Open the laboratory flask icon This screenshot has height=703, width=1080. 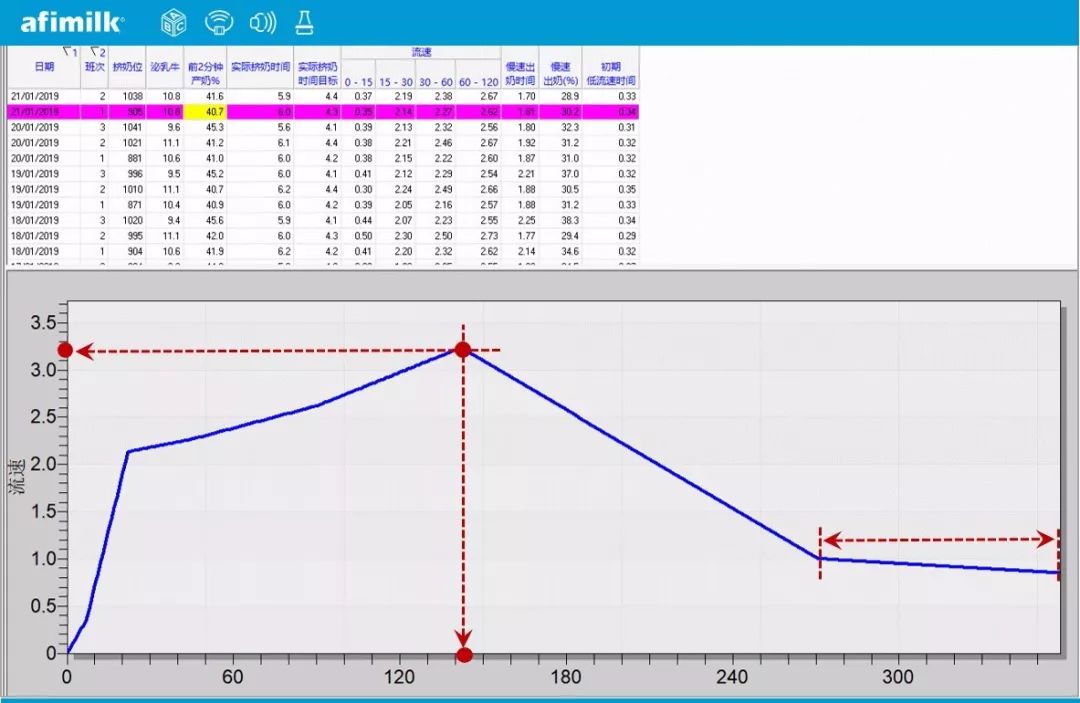(303, 22)
